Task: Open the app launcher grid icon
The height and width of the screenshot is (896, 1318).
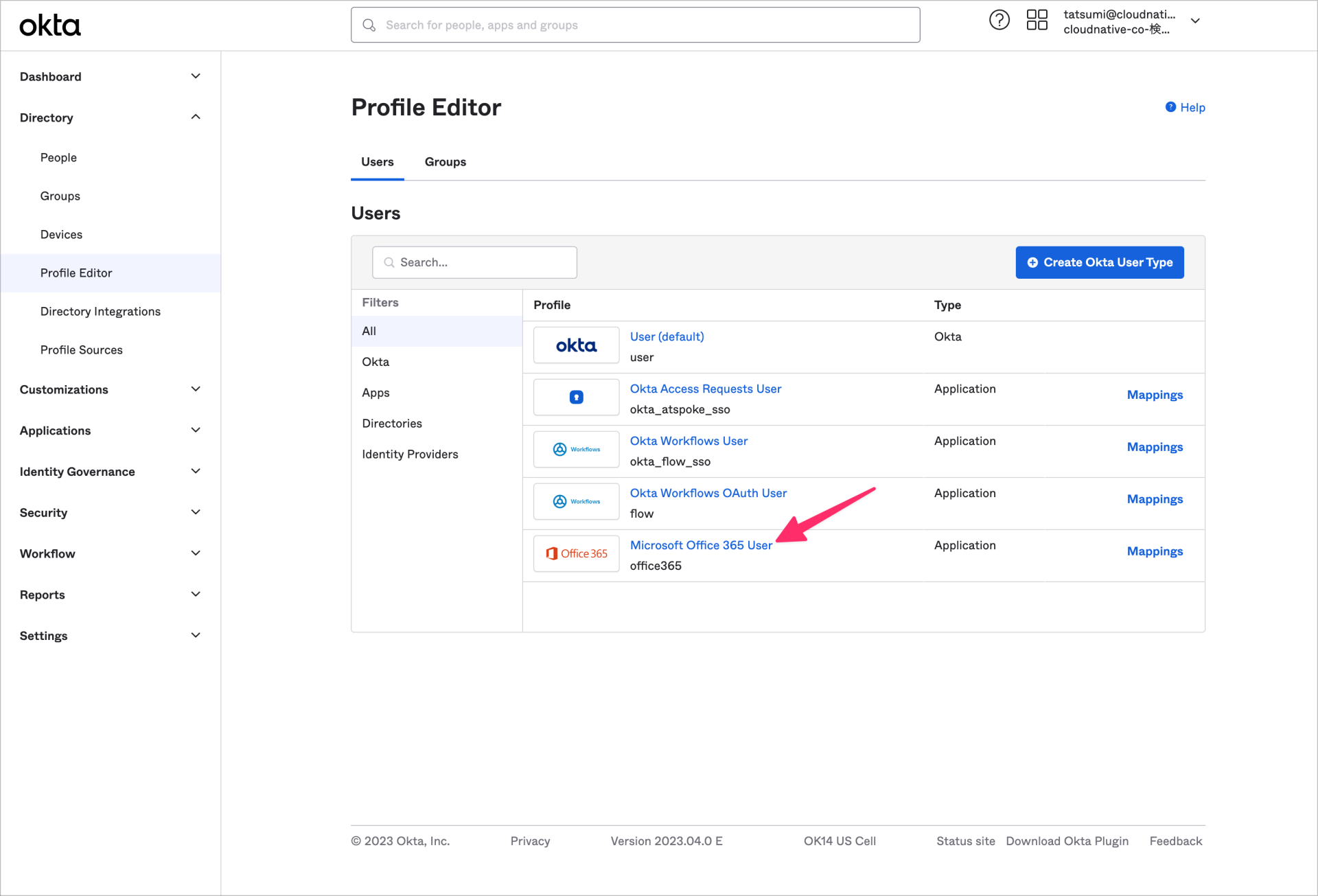Action: coord(1037,20)
